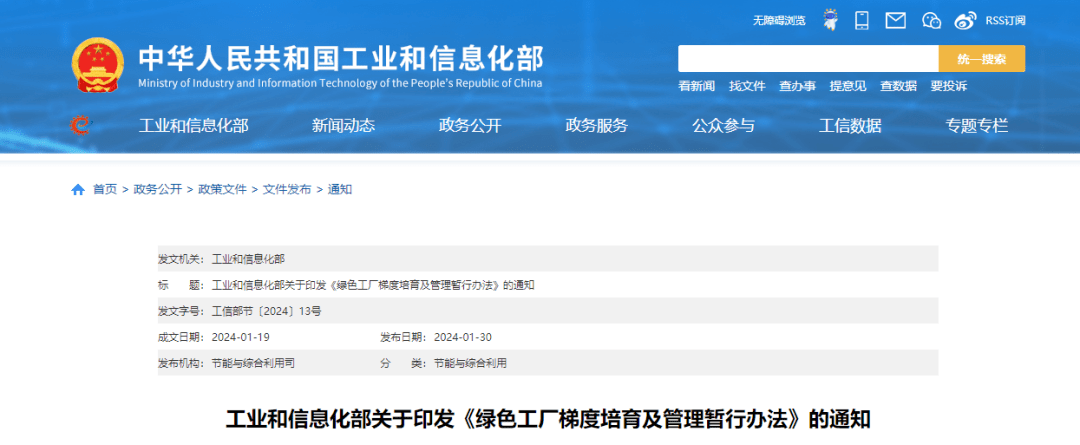Click the red swirl icon in navigation bar
1080x445 pixels.
pyautogui.click(x=80, y=126)
